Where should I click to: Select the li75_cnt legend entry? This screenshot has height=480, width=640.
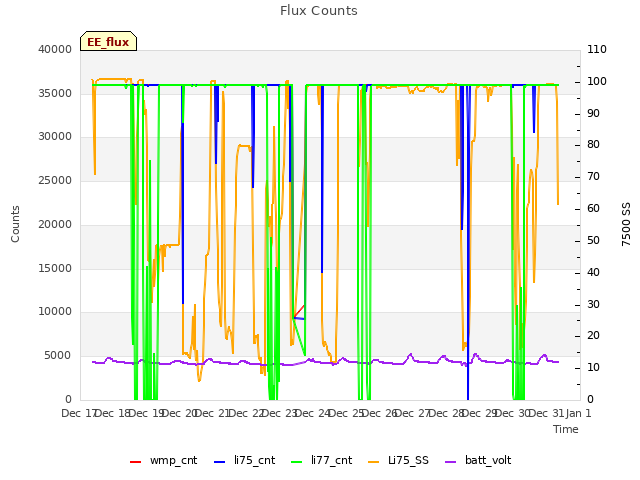point(244,460)
